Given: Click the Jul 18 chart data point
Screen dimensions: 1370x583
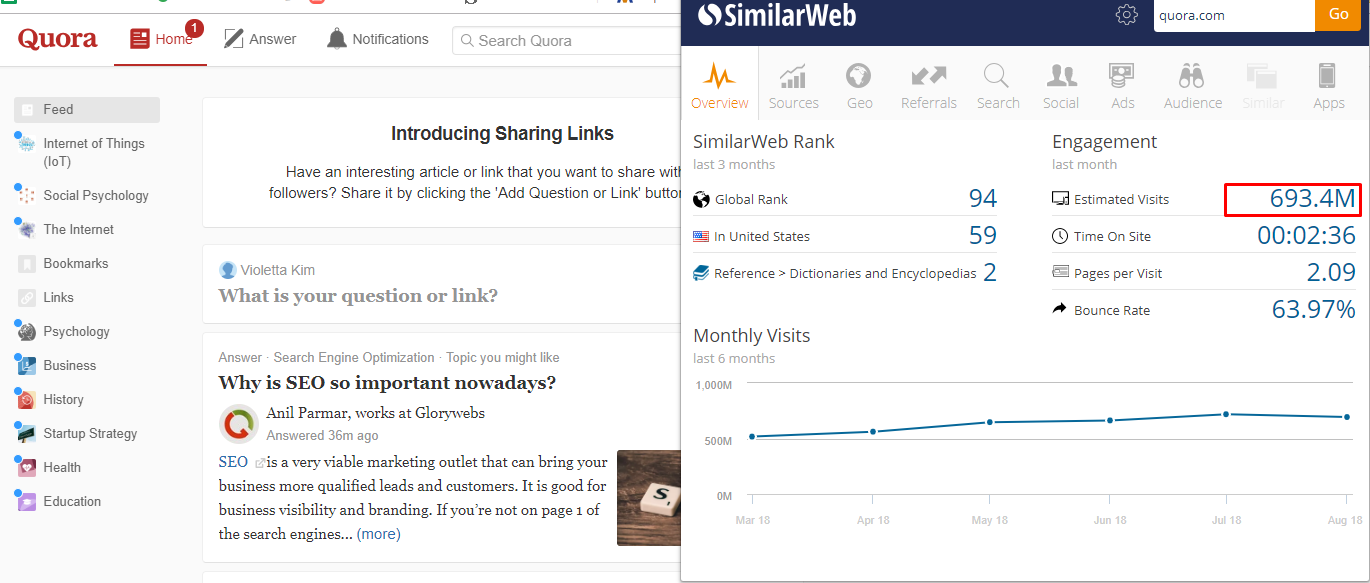Looking at the screenshot, I should tap(1226, 414).
